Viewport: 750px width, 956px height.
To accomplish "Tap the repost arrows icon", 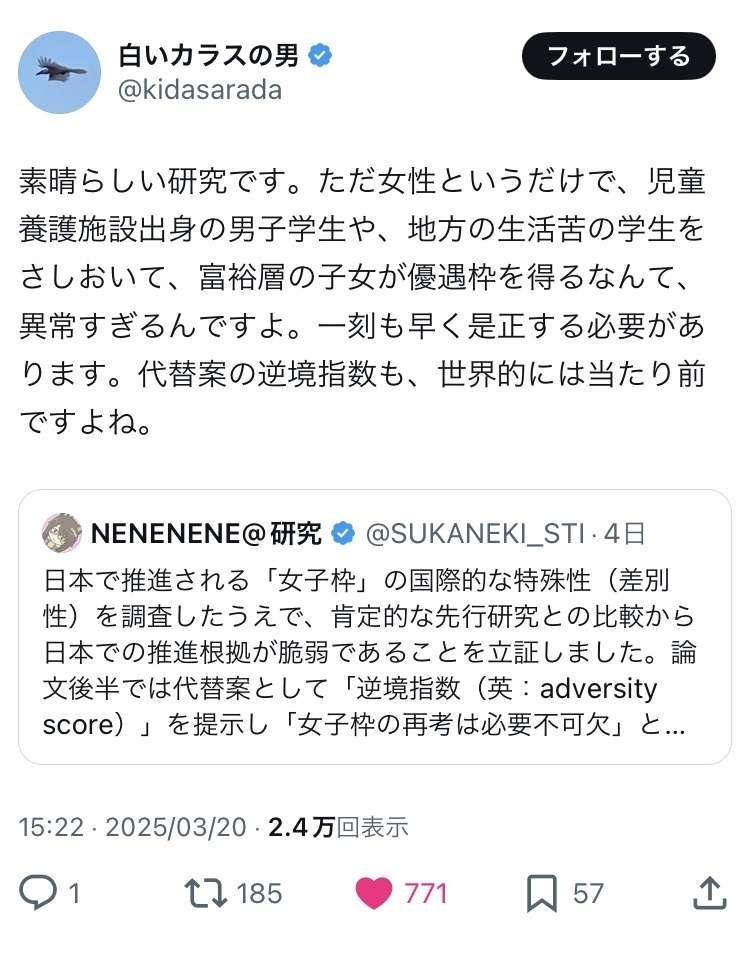I will pos(207,892).
